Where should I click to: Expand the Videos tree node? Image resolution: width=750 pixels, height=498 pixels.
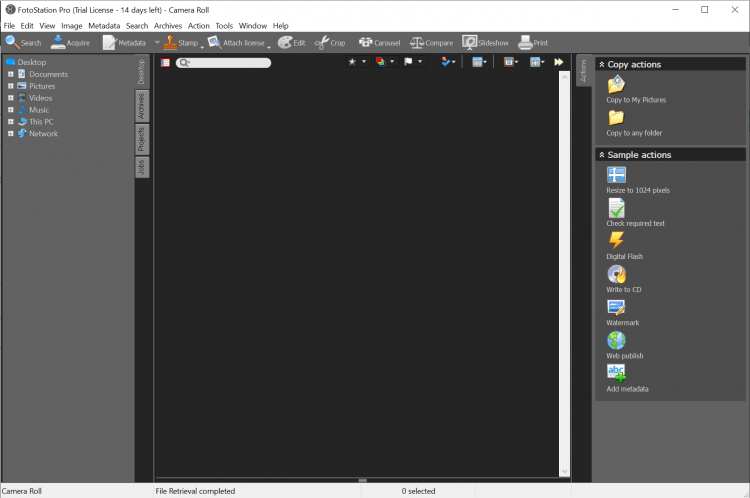[x=11, y=98]
